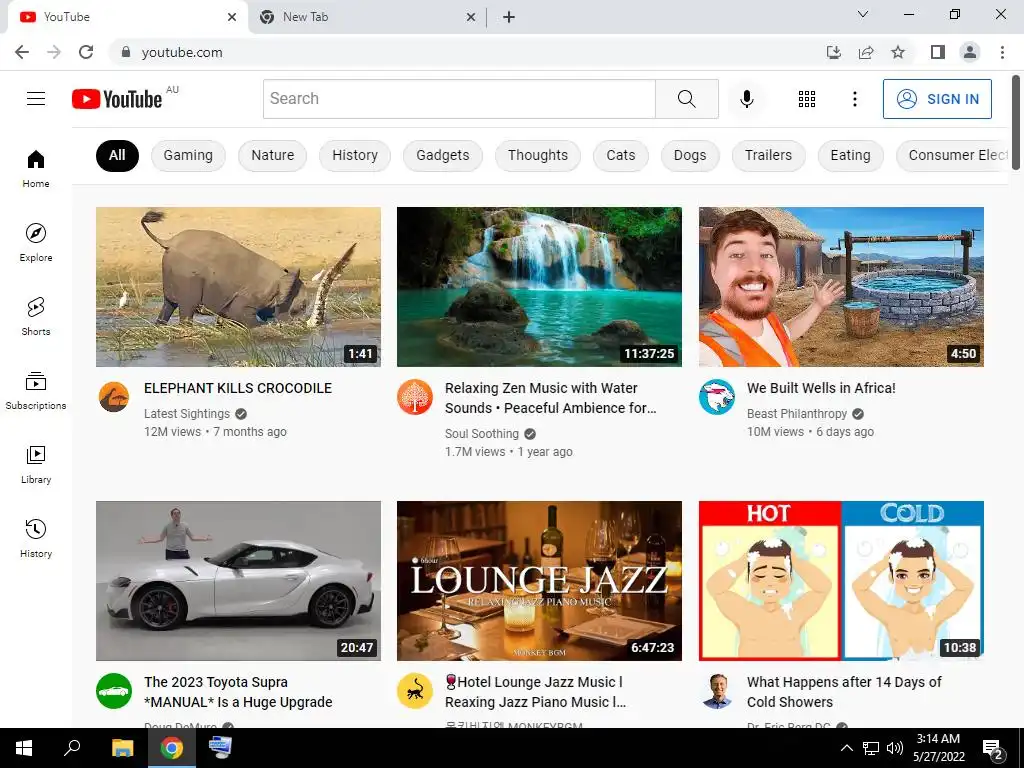1024x768 pixels.
Task: Select the History filter chip
Action: point(355,155)
